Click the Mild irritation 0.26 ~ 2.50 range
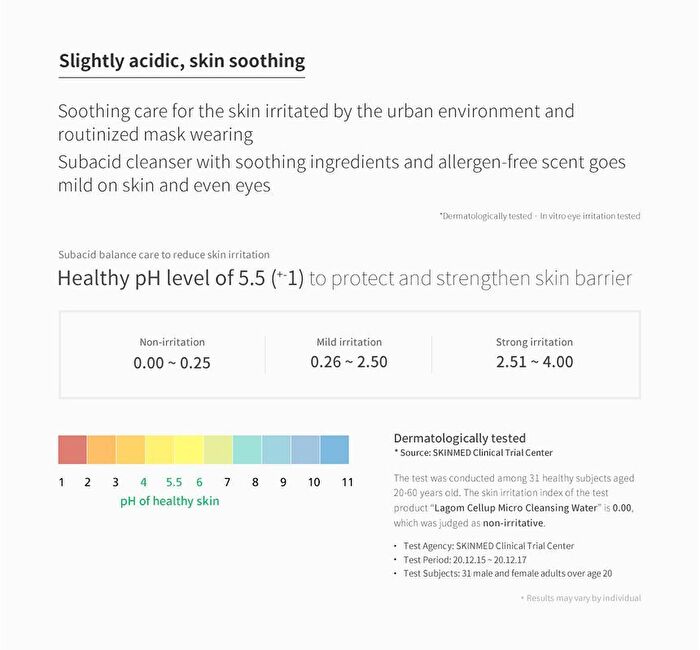Viewport: 700px width, 650px height. (349, 354)
